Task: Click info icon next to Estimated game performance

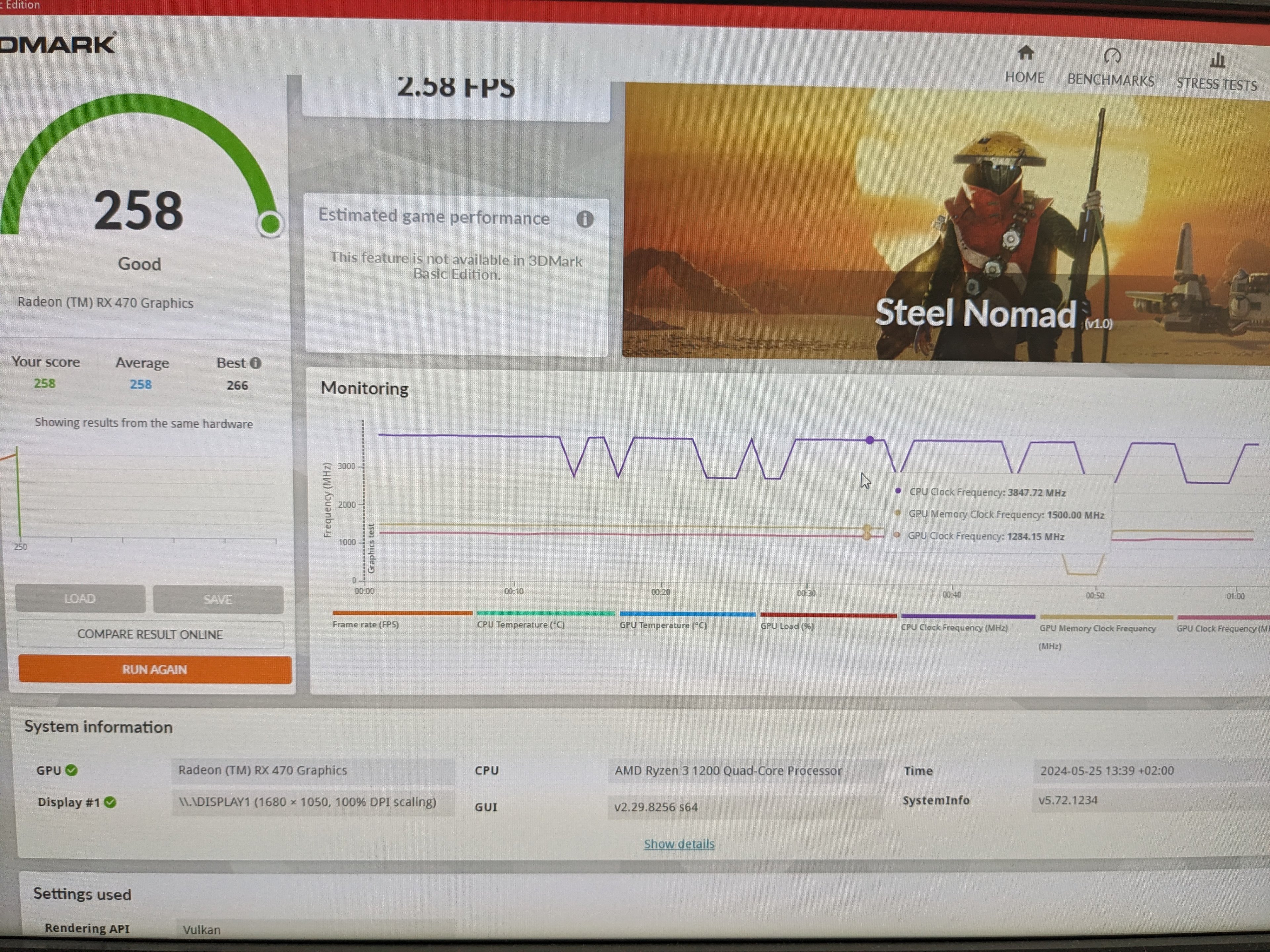Action: pos(584,218)
